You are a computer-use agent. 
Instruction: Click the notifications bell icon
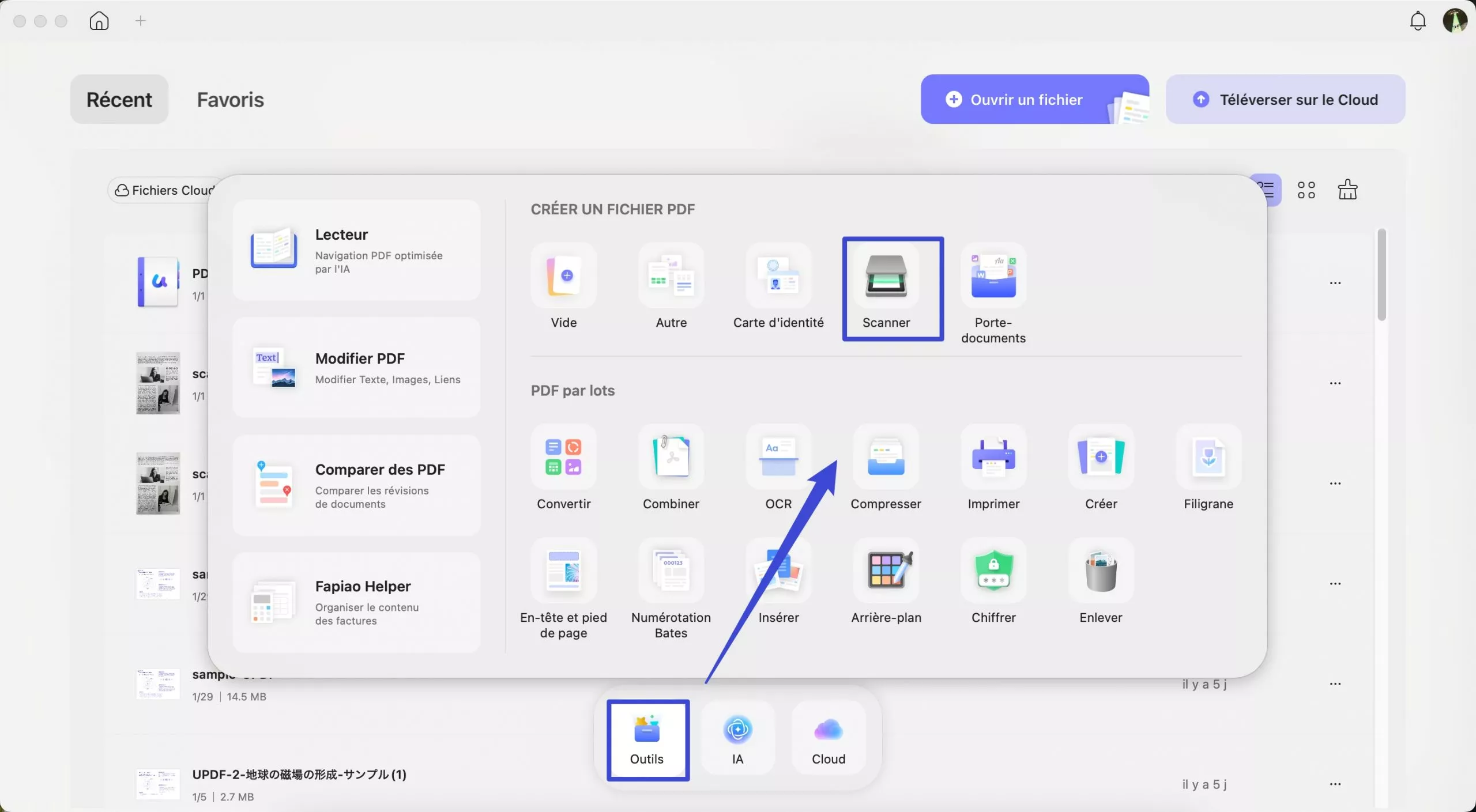1417,20
